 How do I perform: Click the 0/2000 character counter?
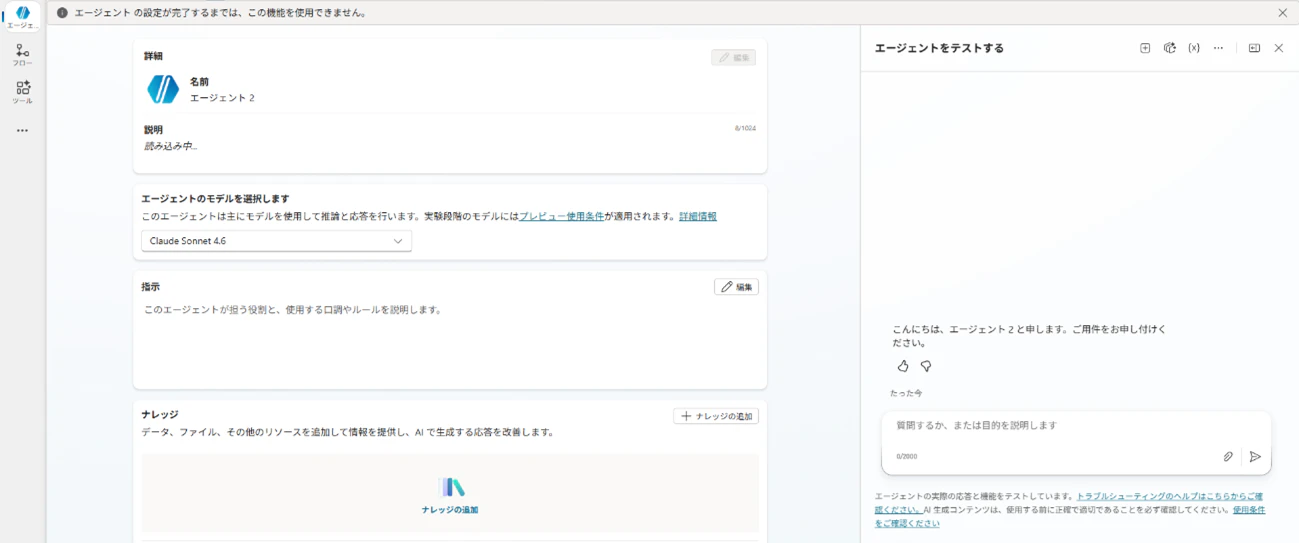coord(906,457)
